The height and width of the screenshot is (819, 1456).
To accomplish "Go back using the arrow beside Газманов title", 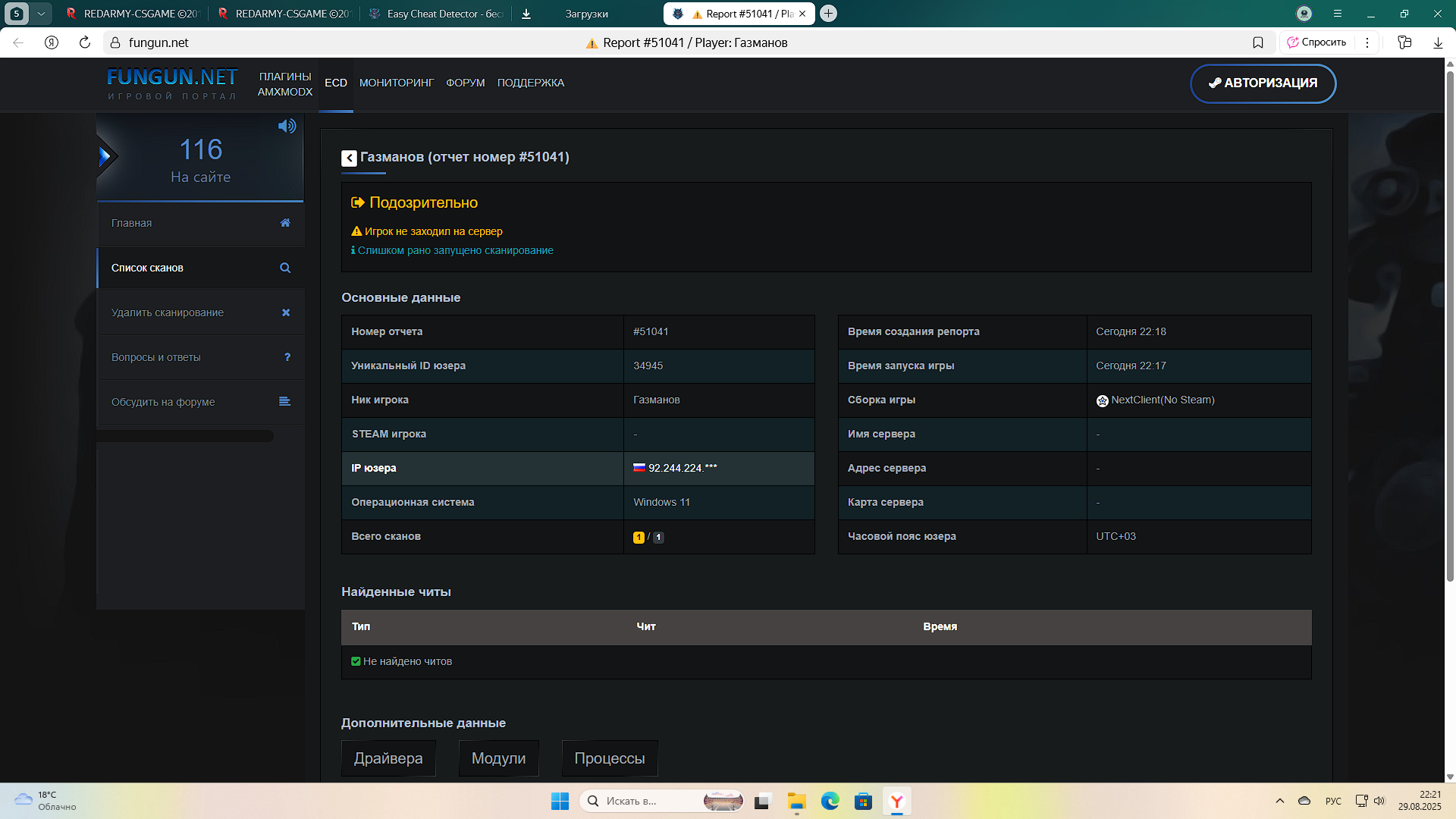I will click(349, 158).
